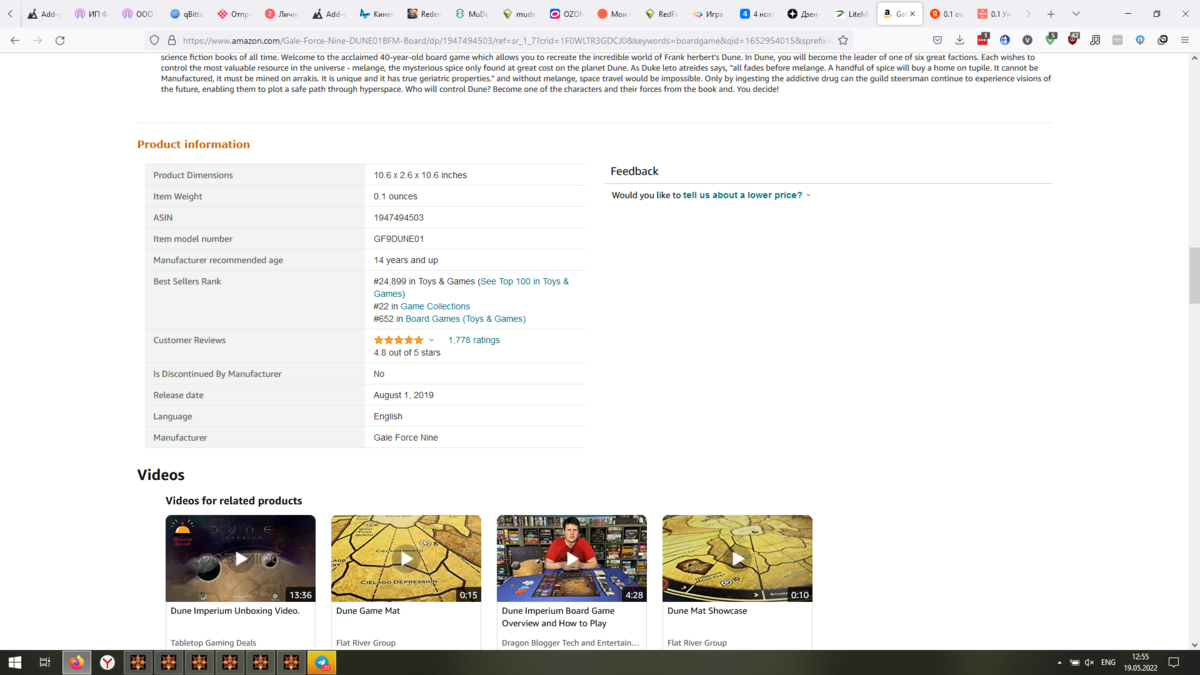Screen dimensions: 1200x675
Task: Close the active Amazon tab
Action: coord(912,14)
